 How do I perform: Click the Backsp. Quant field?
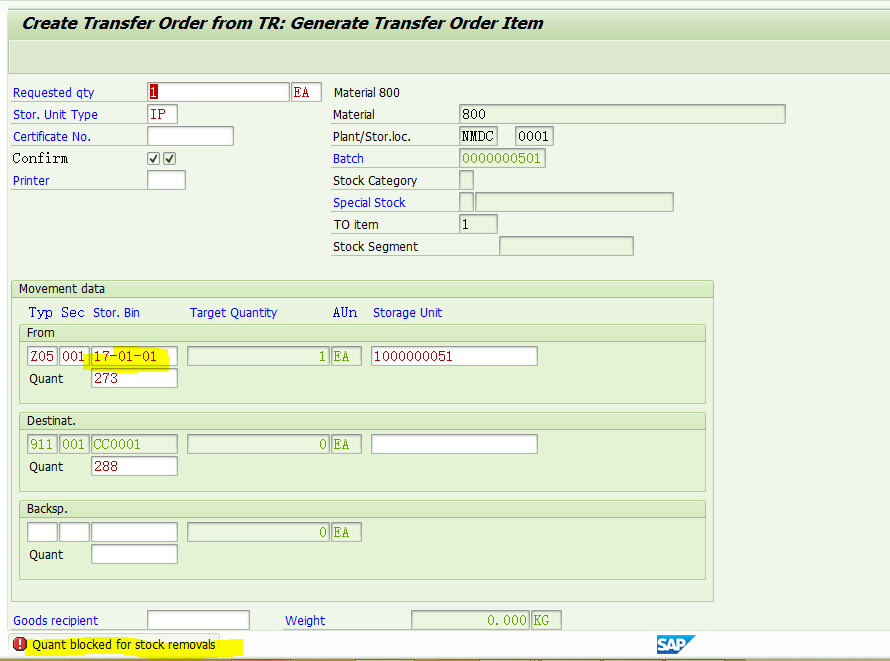(x=134, y=554)
